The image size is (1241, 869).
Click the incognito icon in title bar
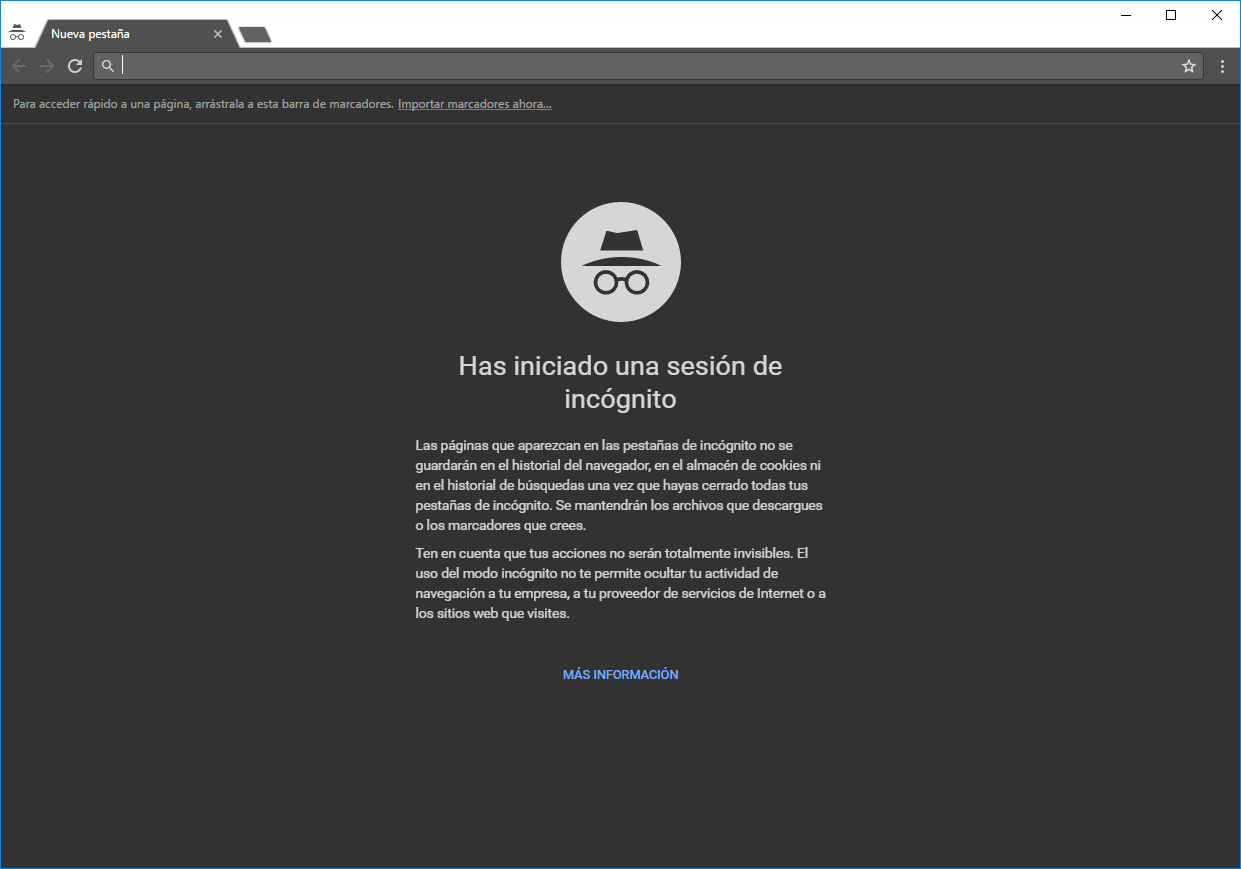(17, 32)
